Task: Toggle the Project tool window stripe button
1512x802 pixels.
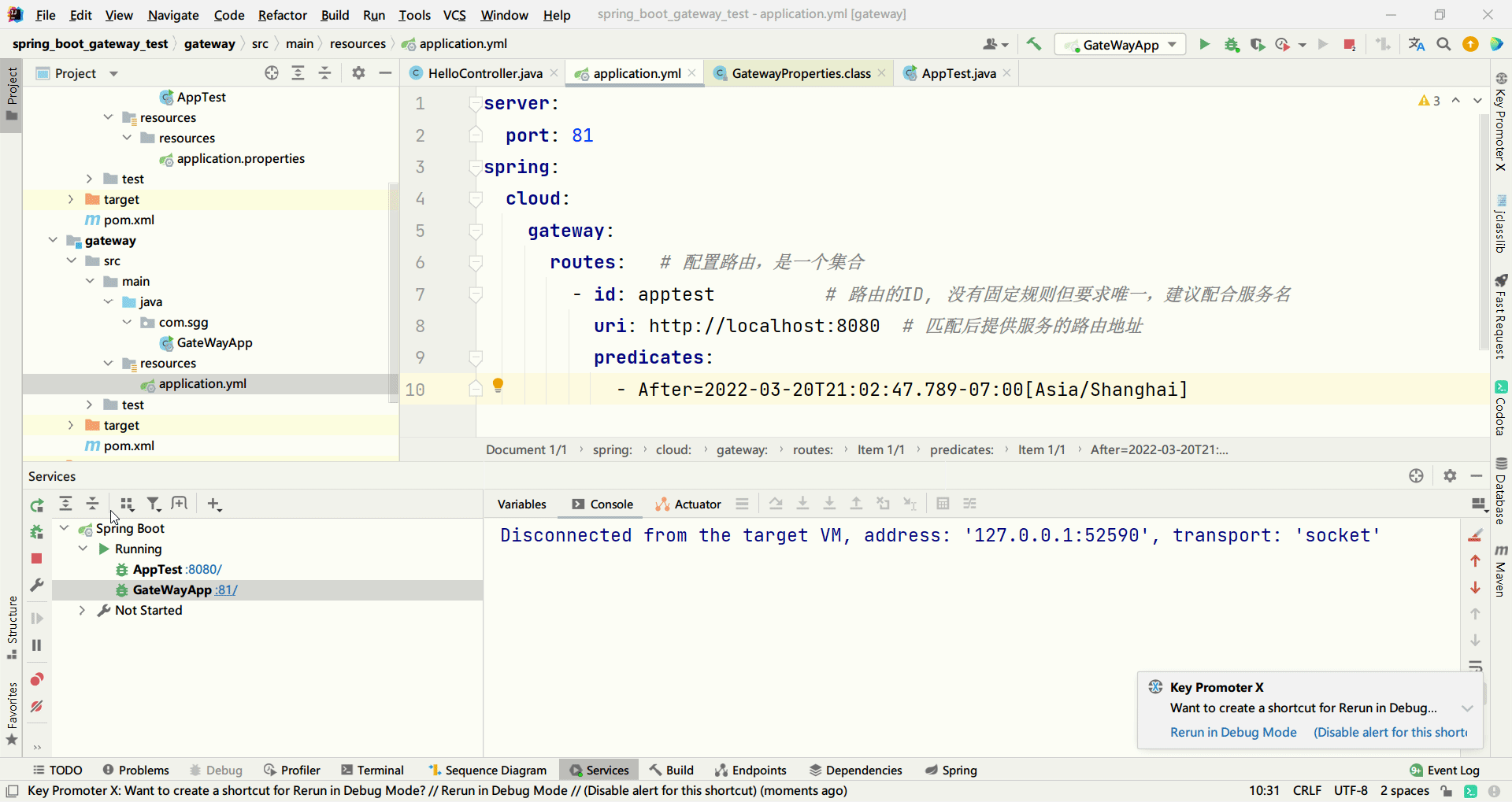Action: 12,94
